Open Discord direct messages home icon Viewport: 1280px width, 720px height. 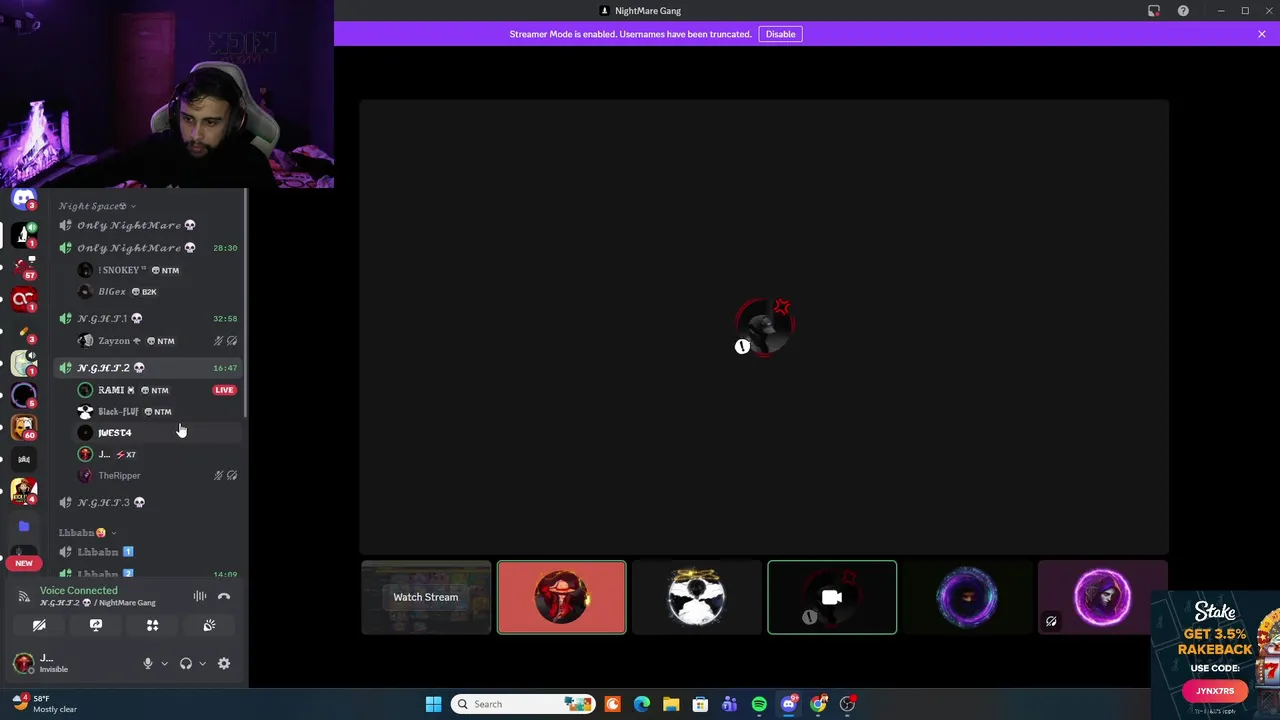(24, 200)
